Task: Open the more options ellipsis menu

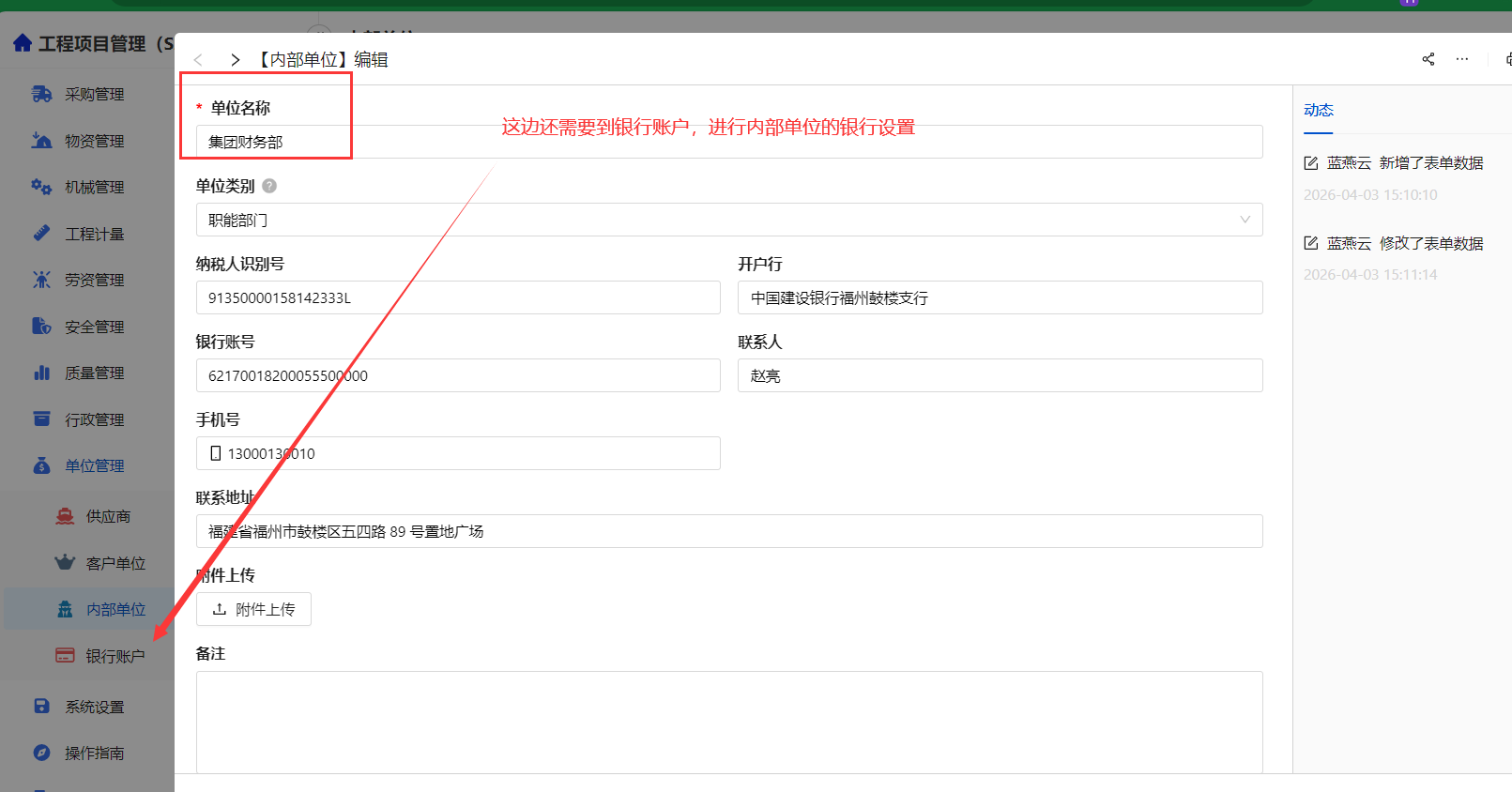Action: (1462, 59)
